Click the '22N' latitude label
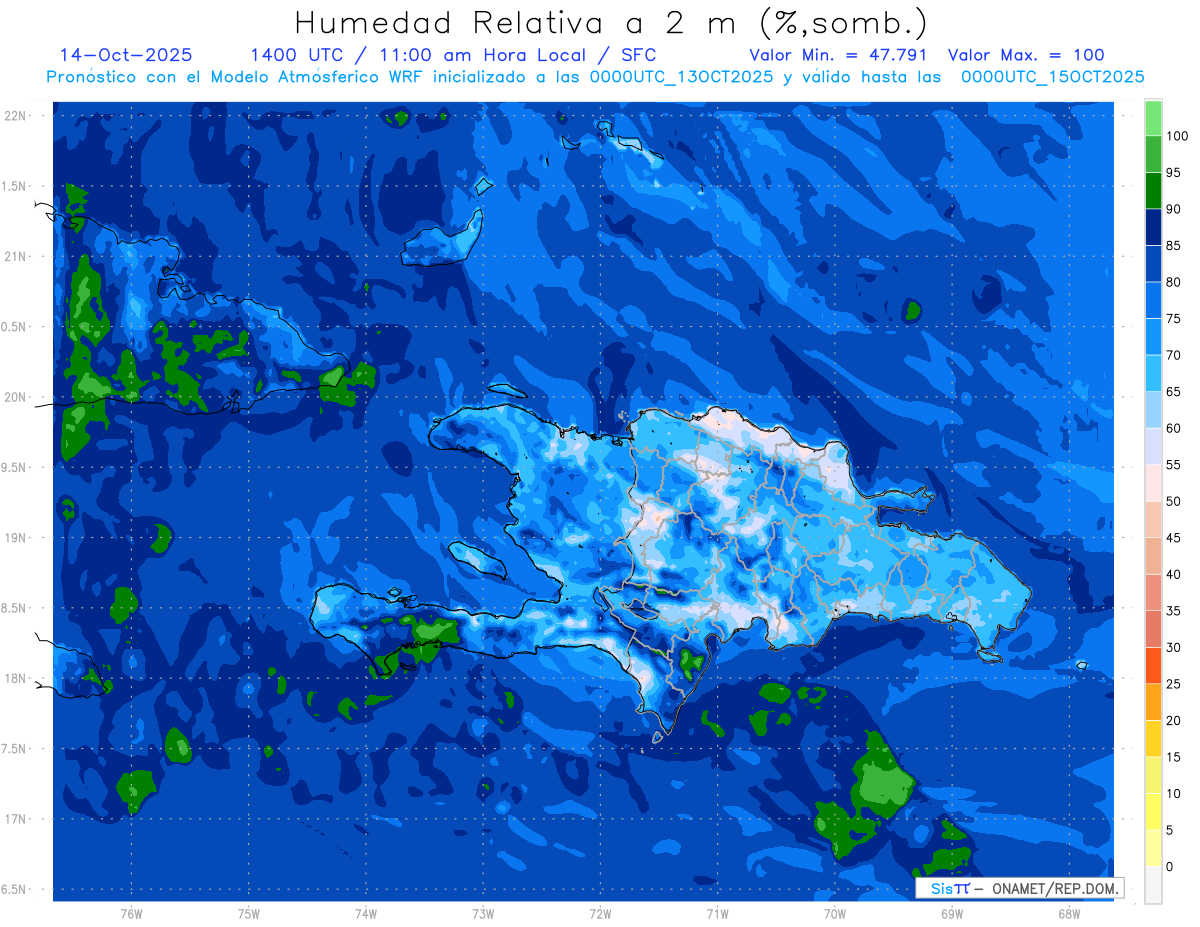This screenshot has height=927, width=1200. (x=15, y=115)
